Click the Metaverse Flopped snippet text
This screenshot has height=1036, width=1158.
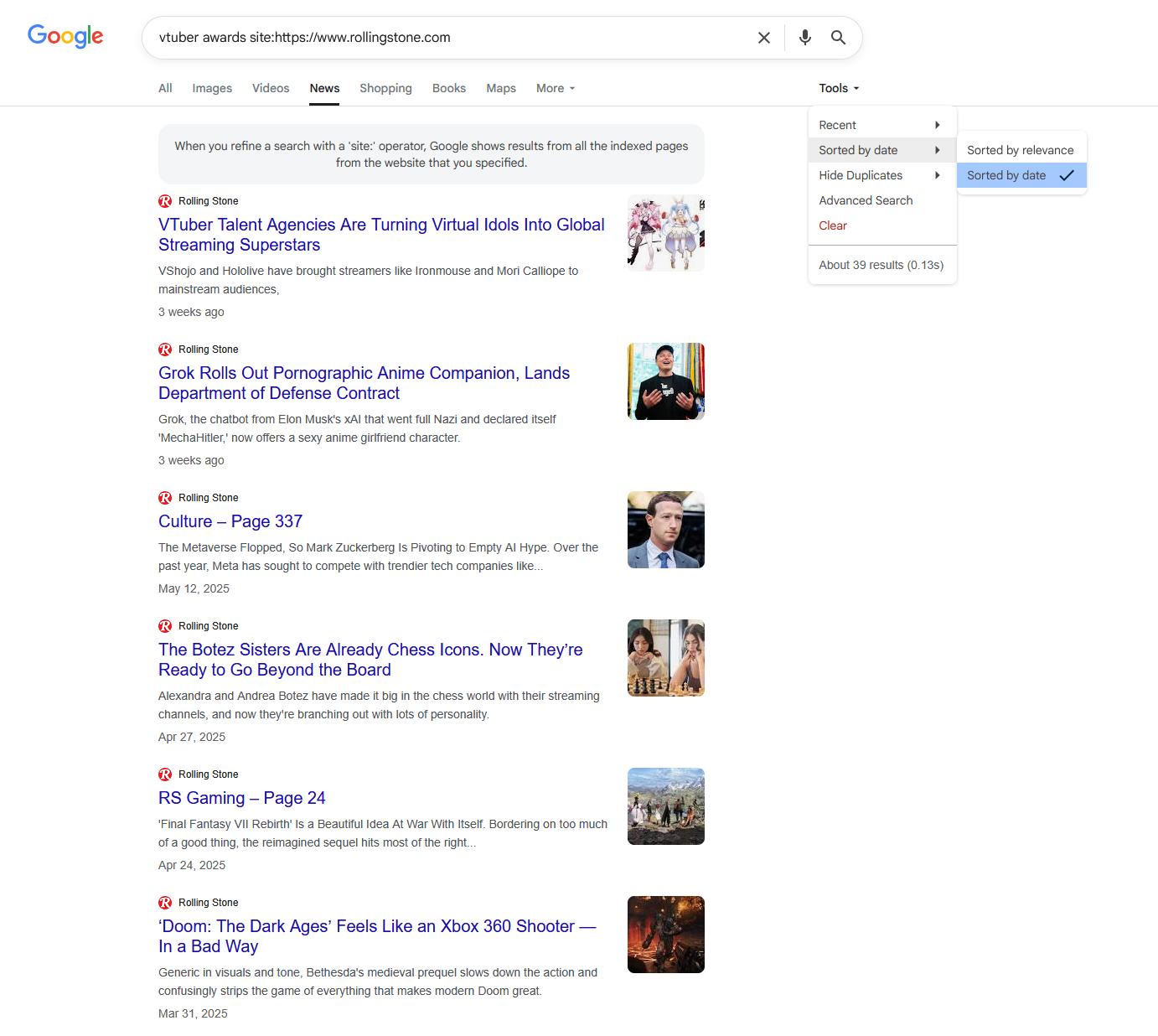click(x=379, y=557)
